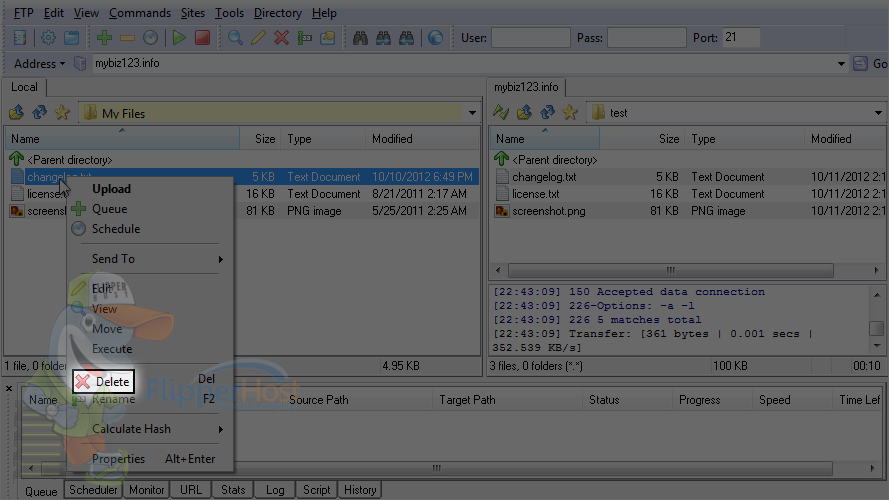This screenshot has height=500, width=889.
Task: Click the remote pane connect icon
Action: click(501, 112)
